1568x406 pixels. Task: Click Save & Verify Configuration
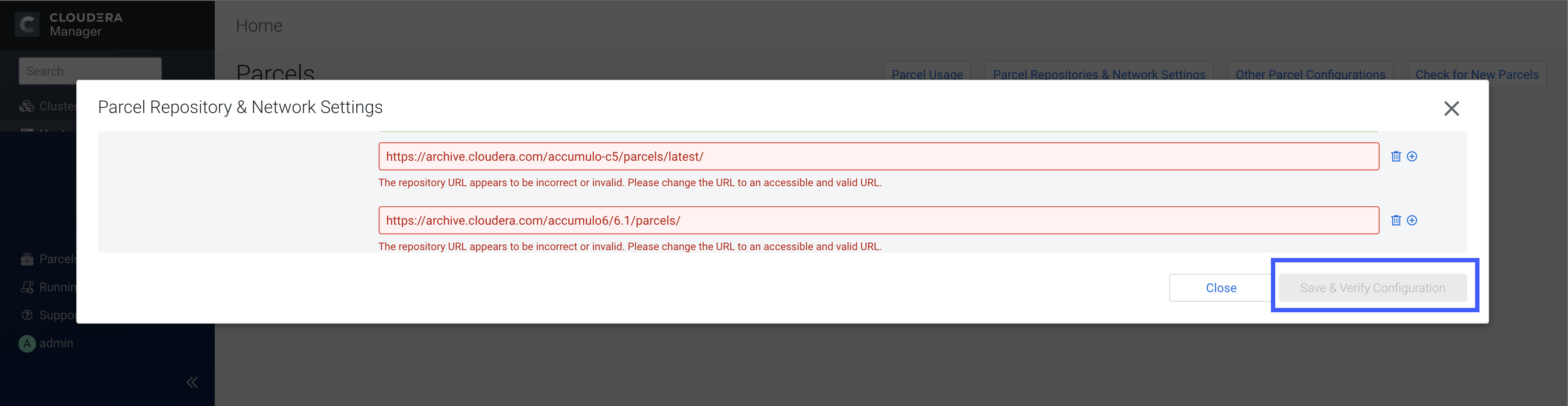pos(1373,288)
